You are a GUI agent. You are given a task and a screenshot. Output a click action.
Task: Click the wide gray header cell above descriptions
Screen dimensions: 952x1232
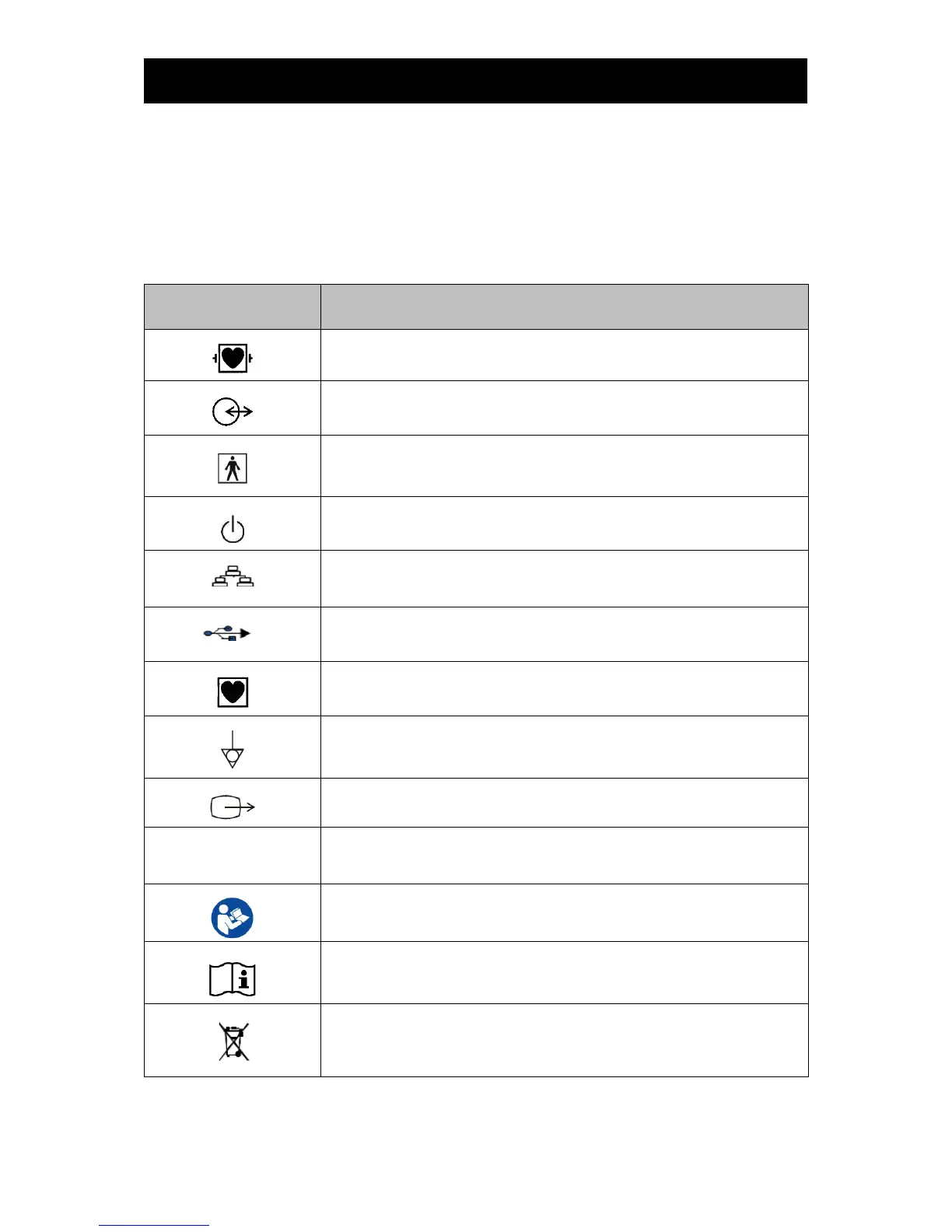(564, 306)
